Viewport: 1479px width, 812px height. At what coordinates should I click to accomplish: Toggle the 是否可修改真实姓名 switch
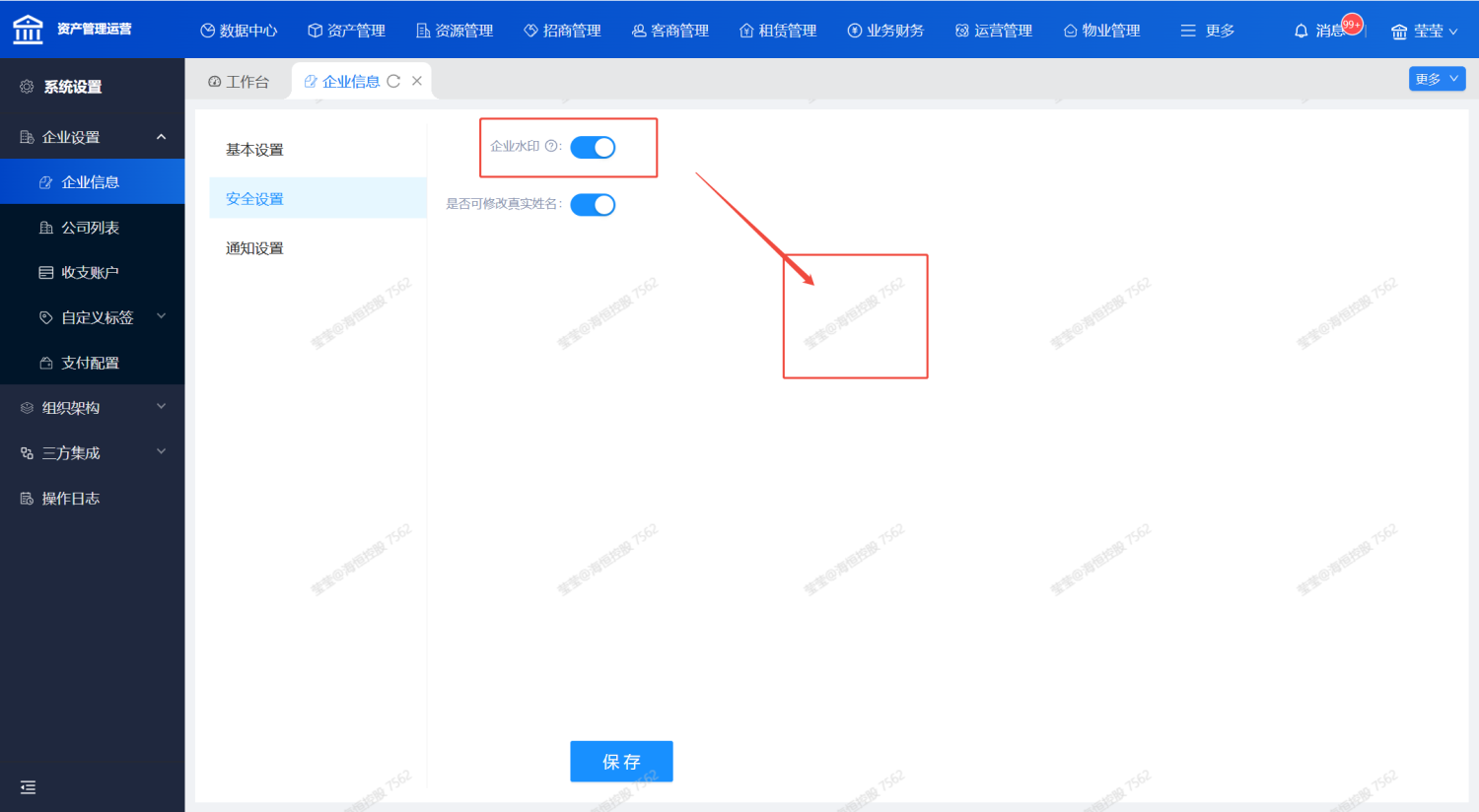coord(593,205)
